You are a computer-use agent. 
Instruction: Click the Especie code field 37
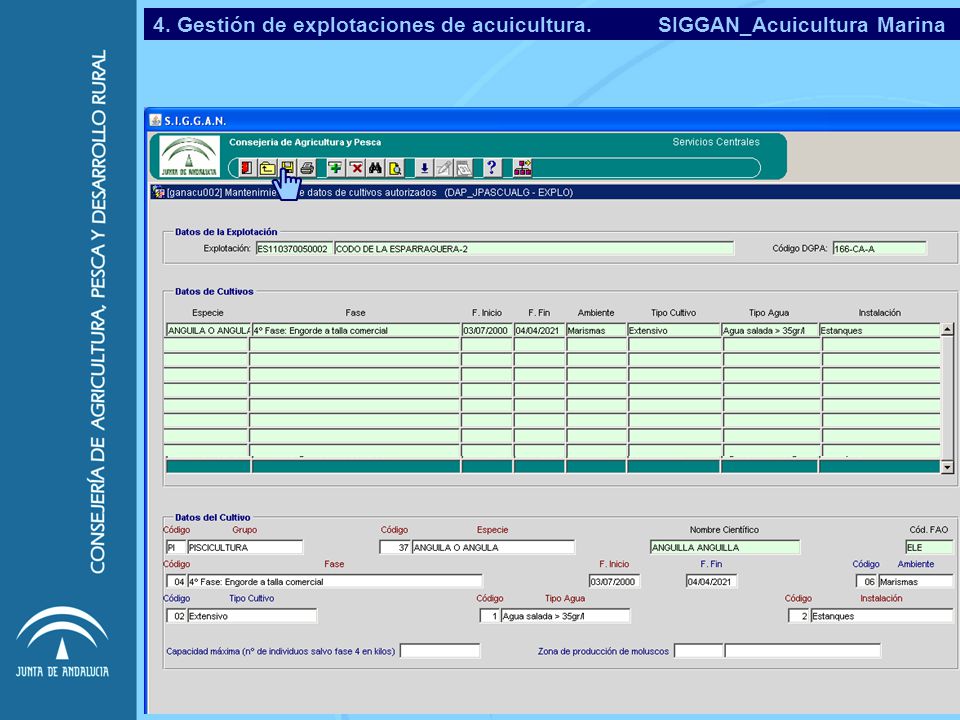tap(395, 547)
